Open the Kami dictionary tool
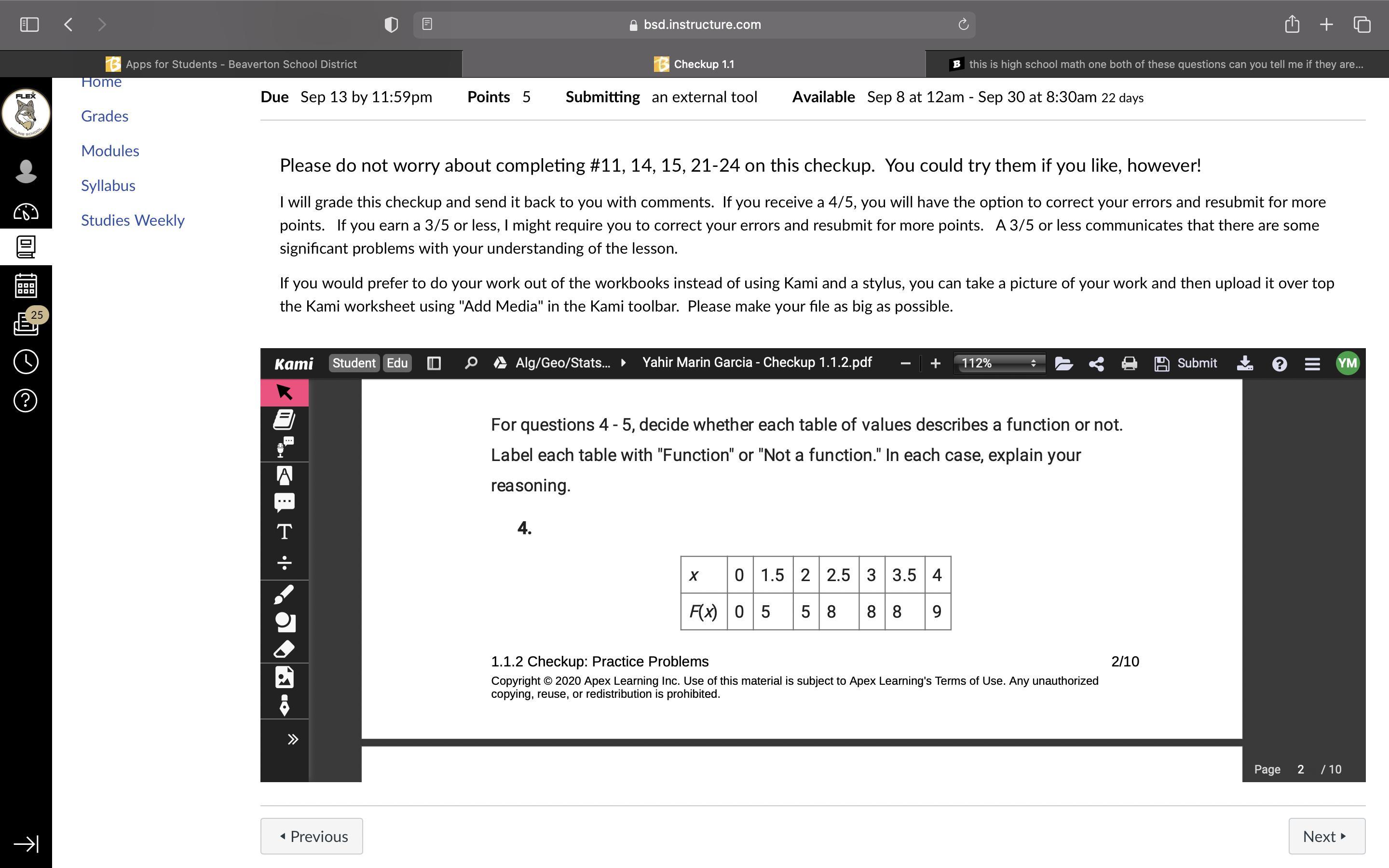Viewport: 1389px width, 868px height. click(x=284, y=420)
